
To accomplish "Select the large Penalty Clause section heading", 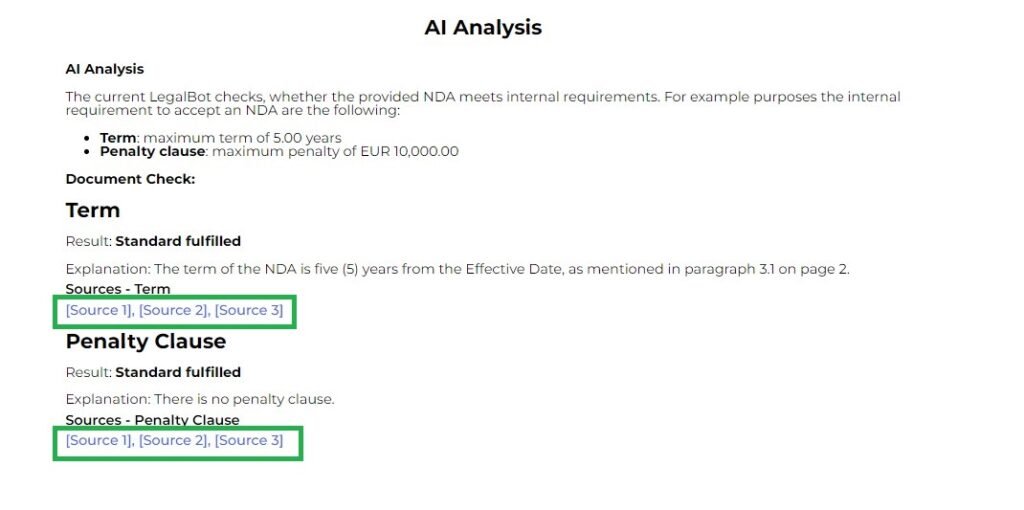I will pyautogui.click(x=146, y=341).
